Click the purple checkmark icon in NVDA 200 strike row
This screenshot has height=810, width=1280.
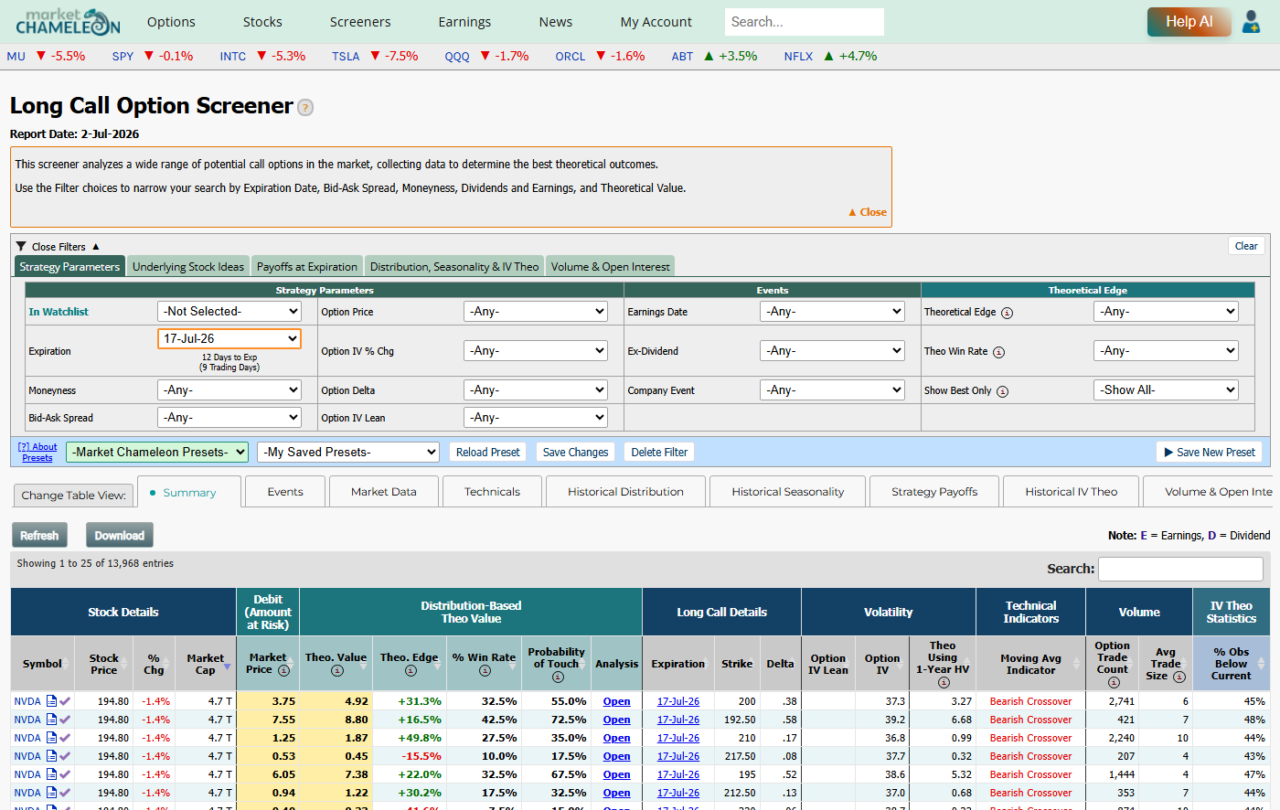point(65,702)
